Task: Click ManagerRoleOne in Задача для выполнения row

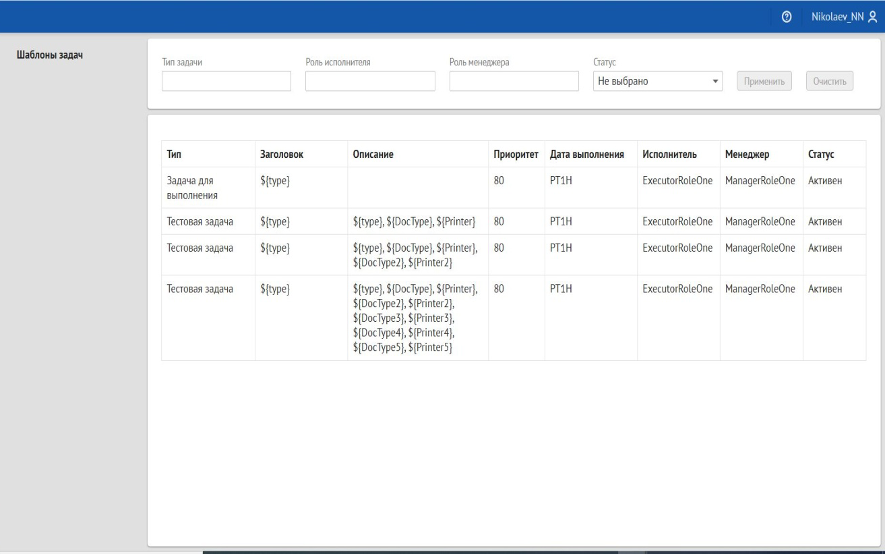Action: pos(760,181)
